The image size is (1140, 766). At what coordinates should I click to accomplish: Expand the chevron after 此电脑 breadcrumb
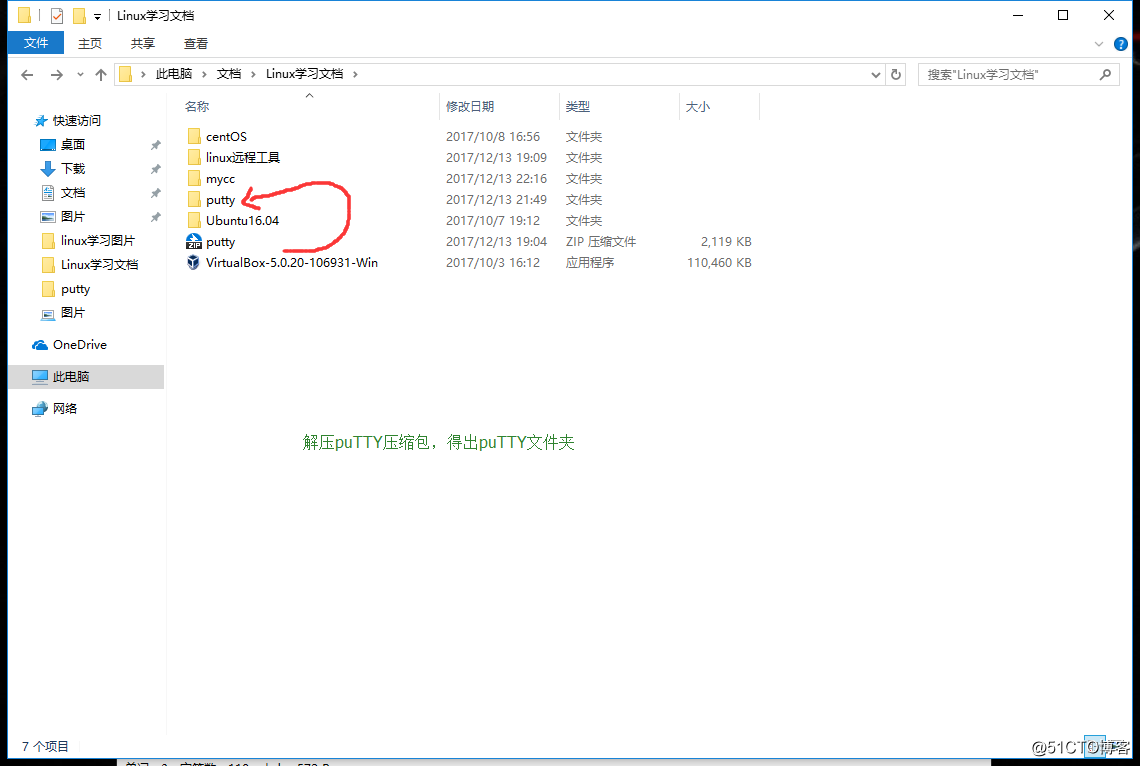[x=204, y=74]
